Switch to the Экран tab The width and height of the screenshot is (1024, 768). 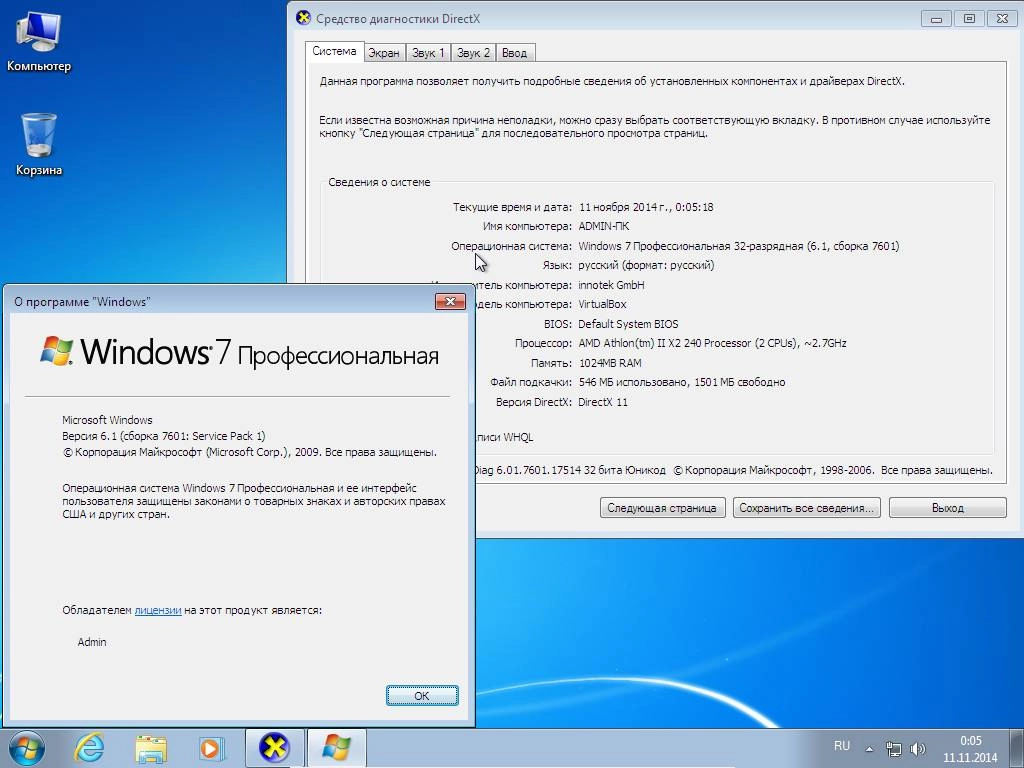point(383,53)
